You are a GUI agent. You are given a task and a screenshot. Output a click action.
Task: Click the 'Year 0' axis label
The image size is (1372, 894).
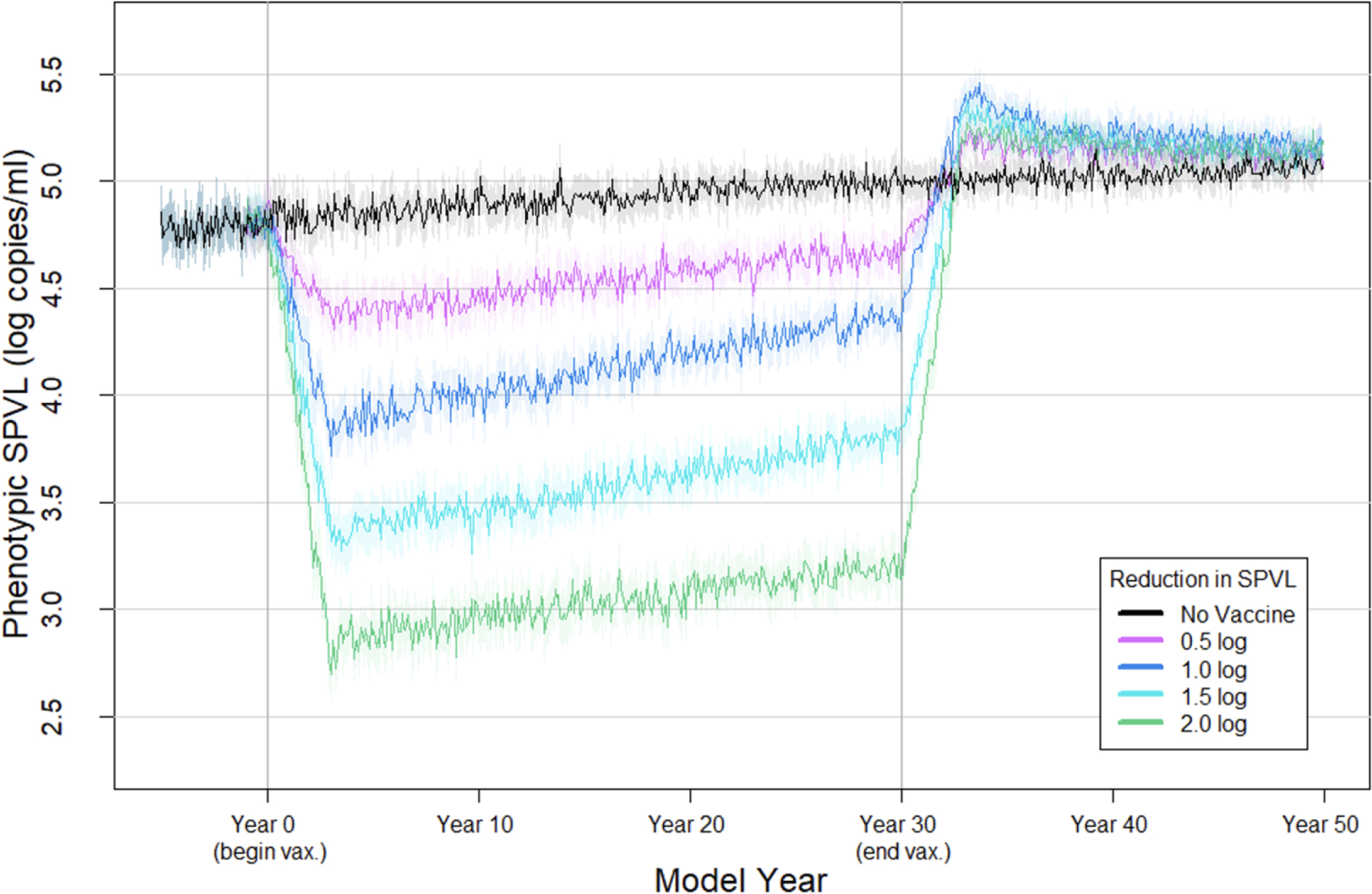coord(263,824)
